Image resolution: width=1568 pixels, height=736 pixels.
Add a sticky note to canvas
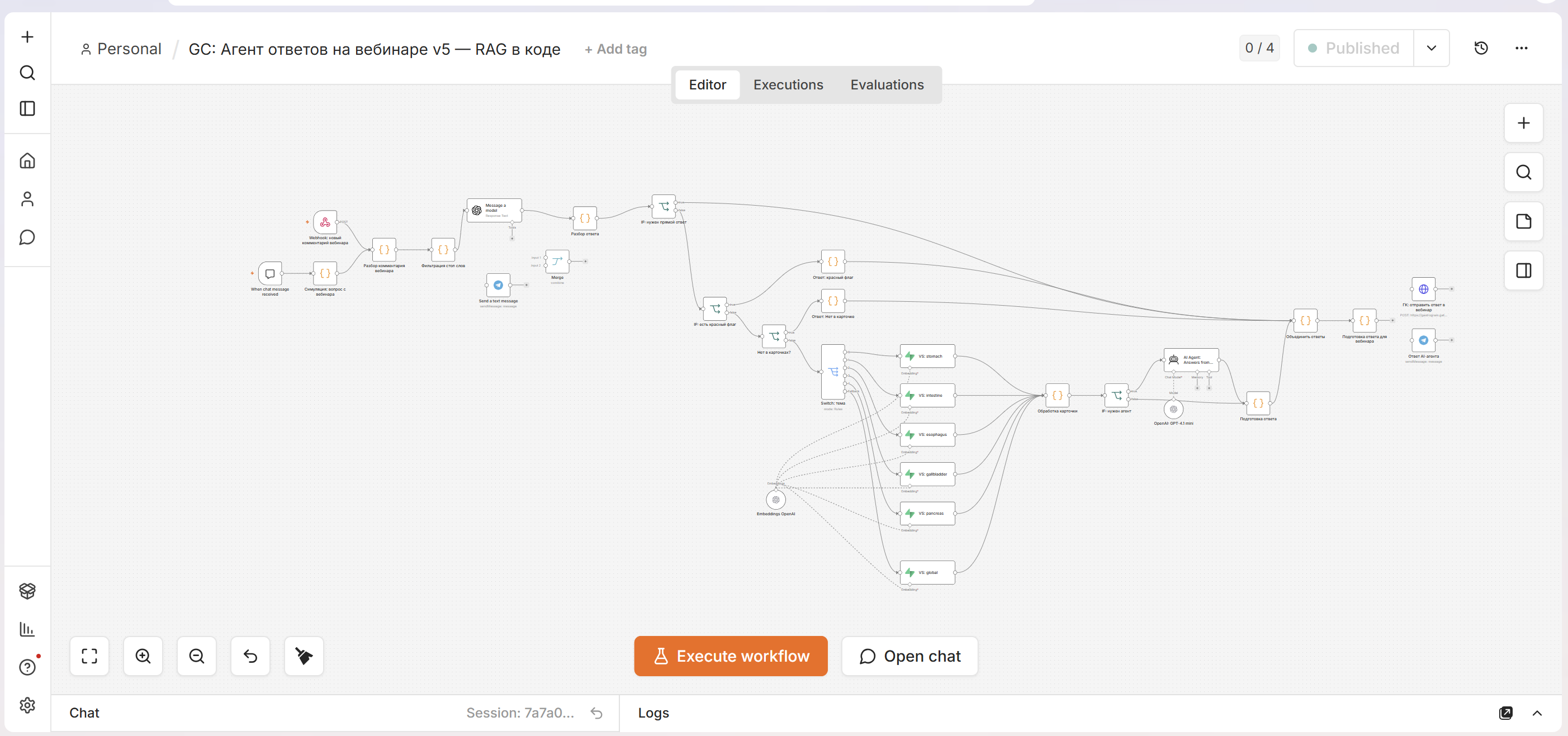pyautogui.click(x=1524, y=221)
